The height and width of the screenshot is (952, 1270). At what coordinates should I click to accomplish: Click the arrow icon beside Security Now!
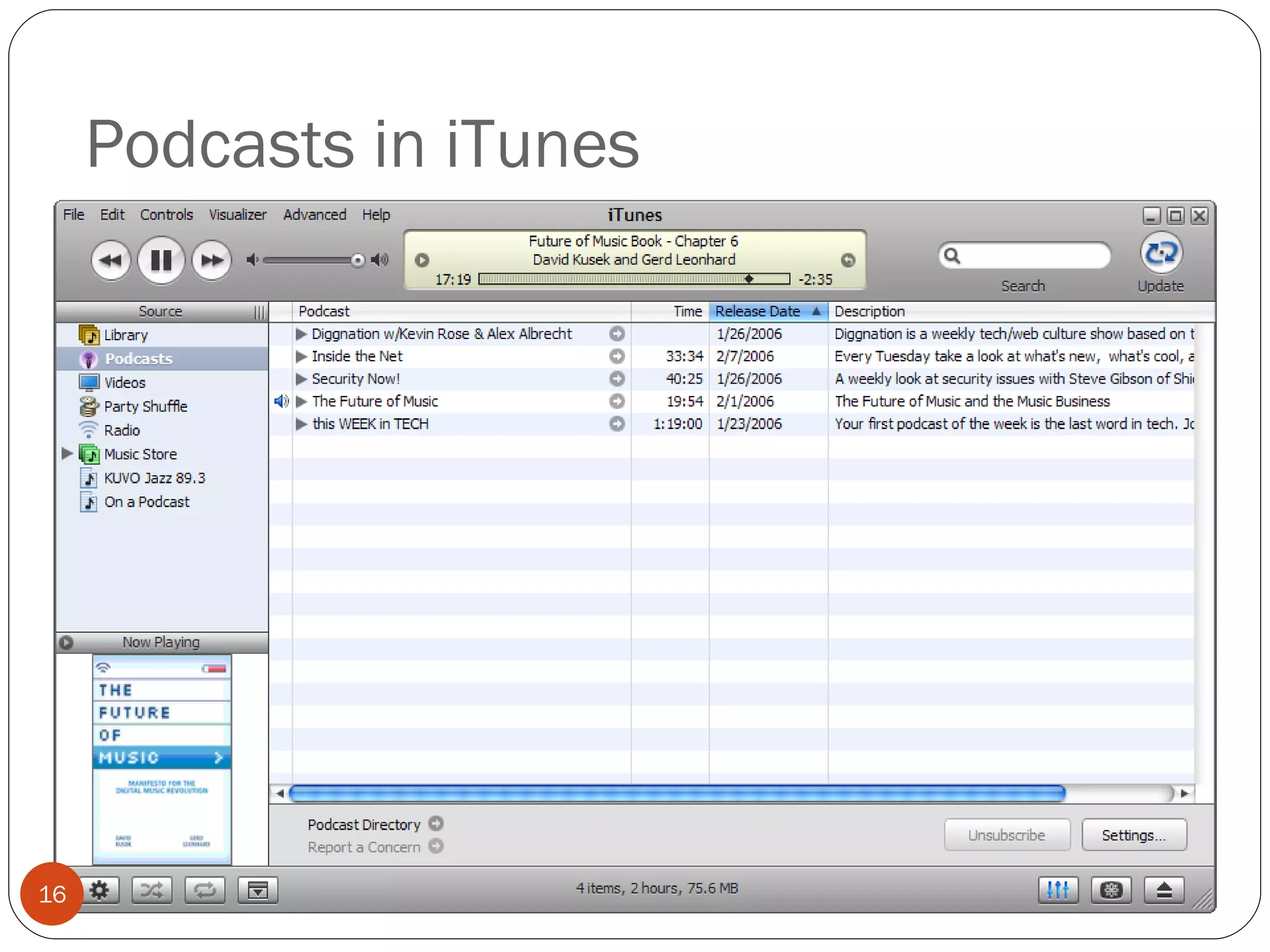click(617, 379)
